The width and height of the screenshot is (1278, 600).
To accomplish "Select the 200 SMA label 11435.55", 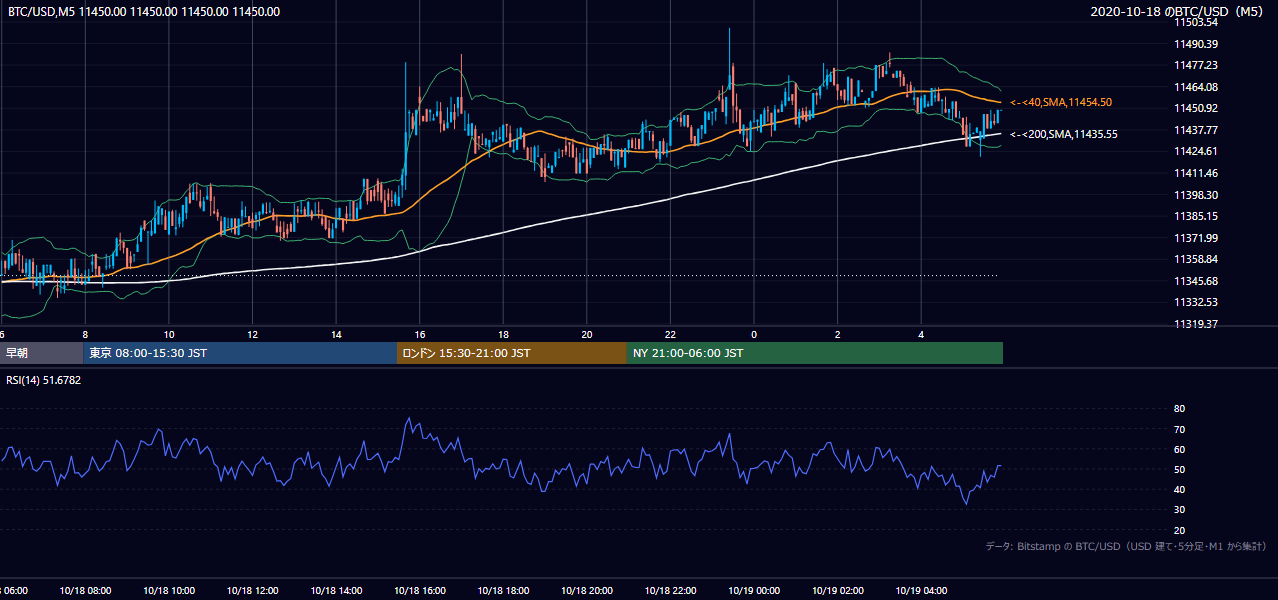I will tap(1064, 134).
